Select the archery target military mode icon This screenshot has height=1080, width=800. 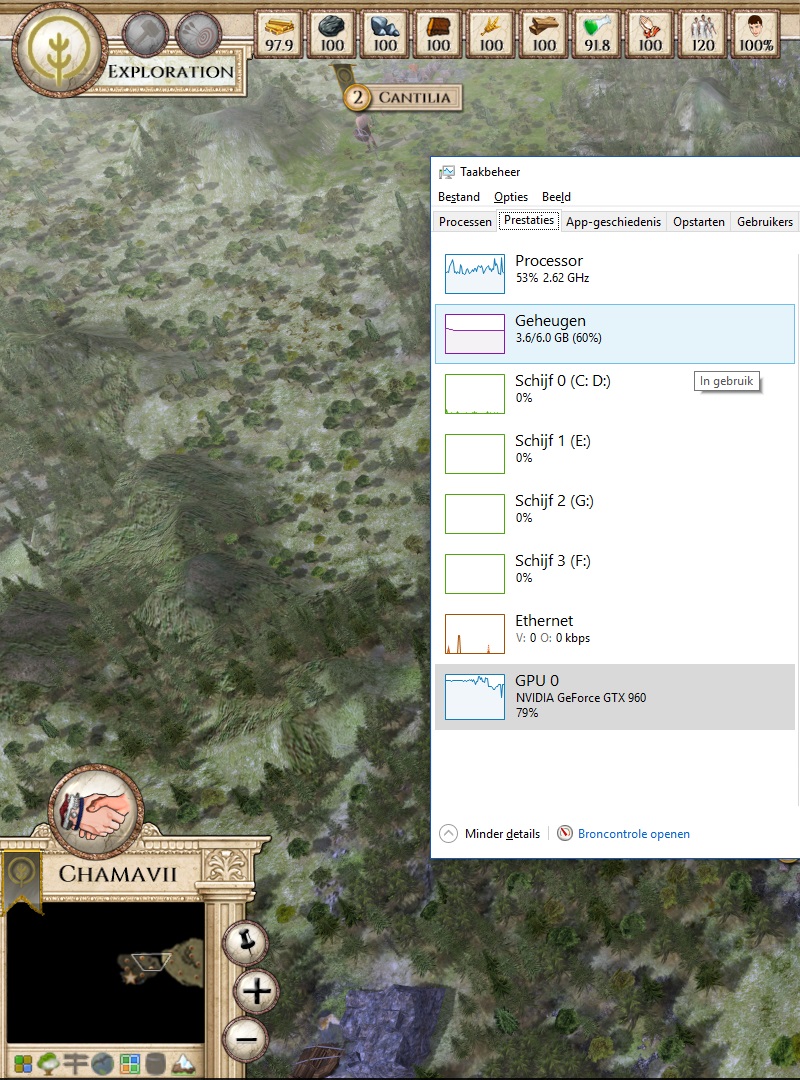tap(198, 34)
